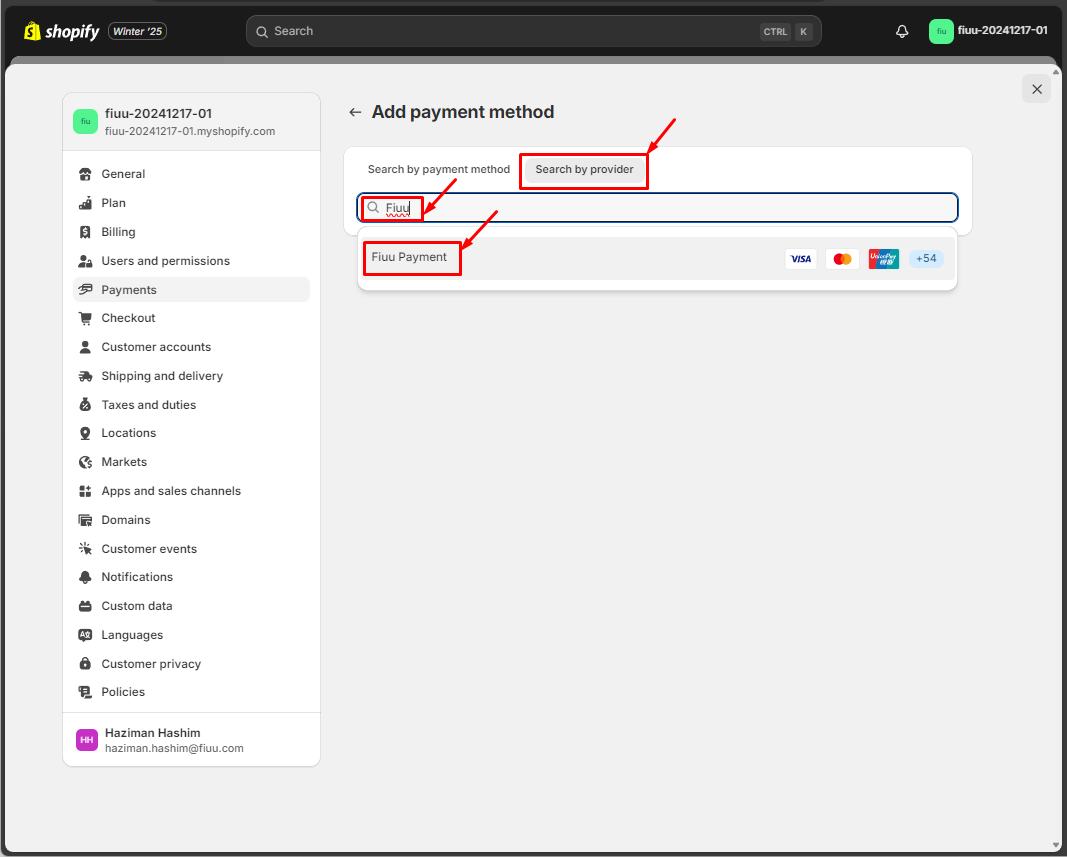Open Markets settings
1067x857 pixels.
(x=191, y=462)
